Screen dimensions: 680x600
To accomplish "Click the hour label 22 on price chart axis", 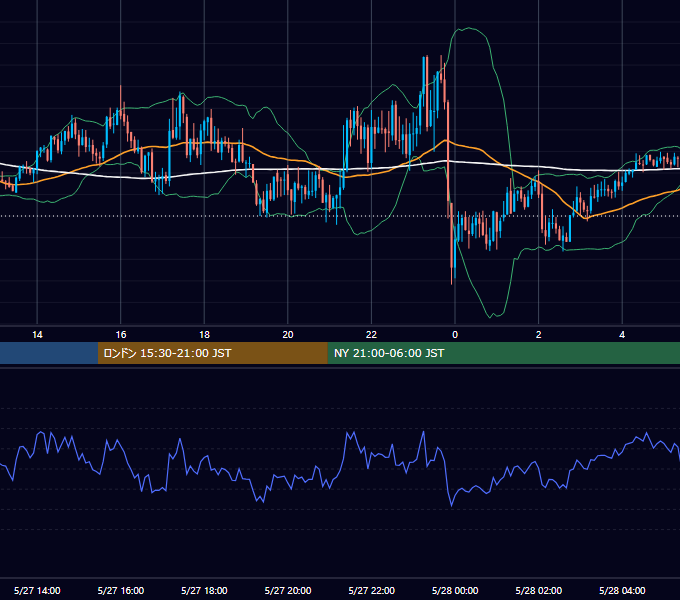I will pyautogui.click(x=372, y=335).
